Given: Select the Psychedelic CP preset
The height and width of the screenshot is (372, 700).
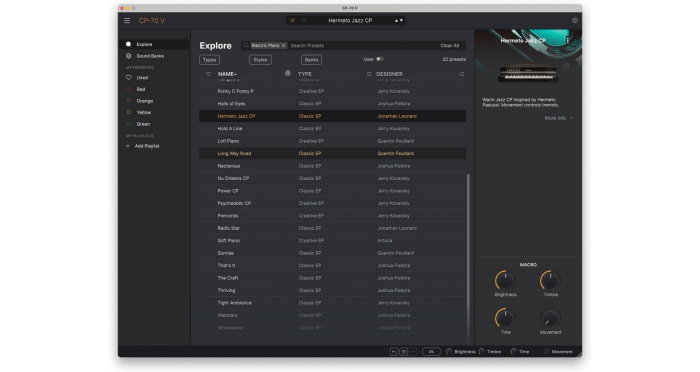Looking at the screenshot, I should [333, 203].
